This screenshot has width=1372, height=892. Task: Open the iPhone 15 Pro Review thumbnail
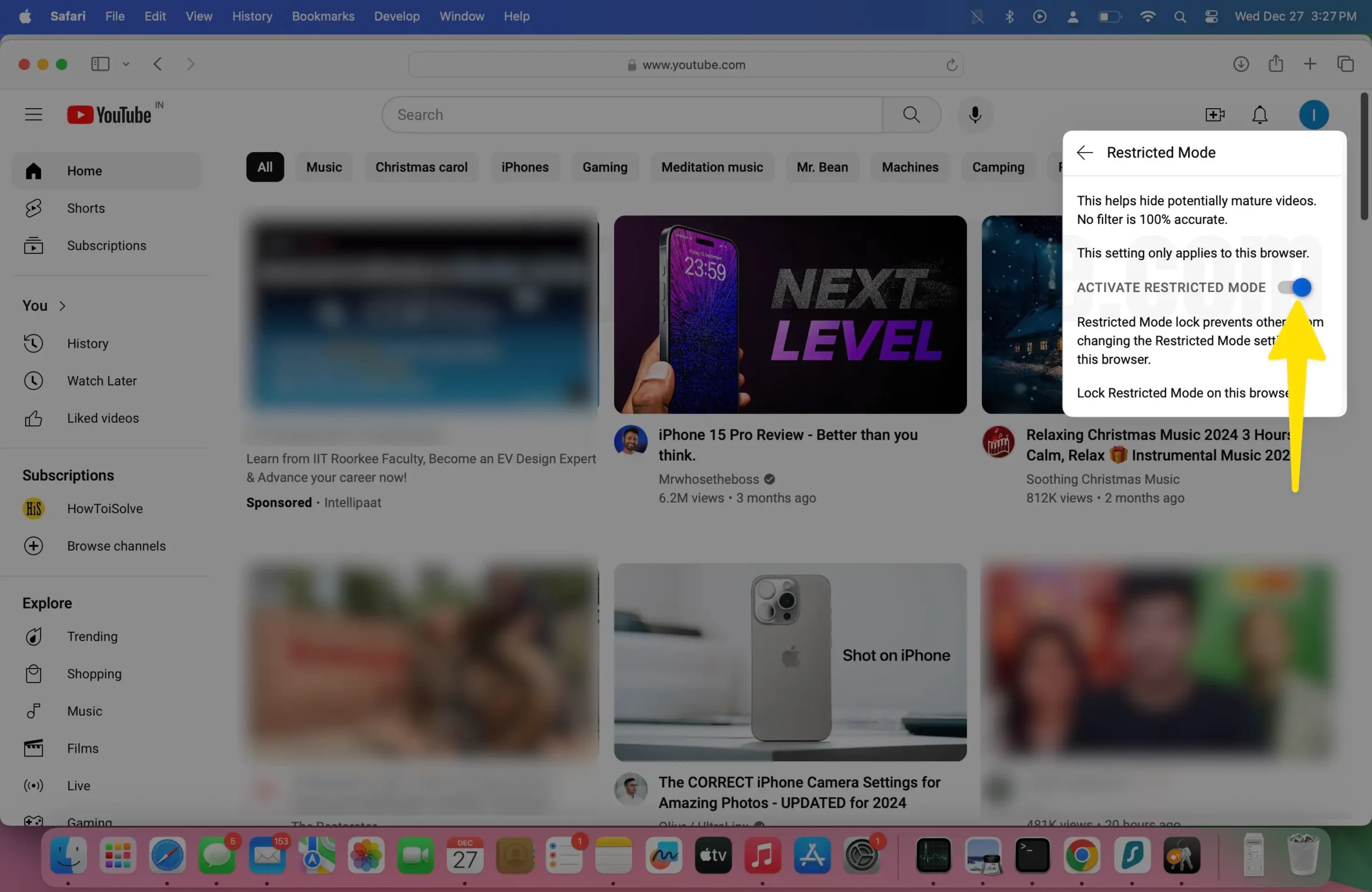pyautogui.click(x=790, y=314)
